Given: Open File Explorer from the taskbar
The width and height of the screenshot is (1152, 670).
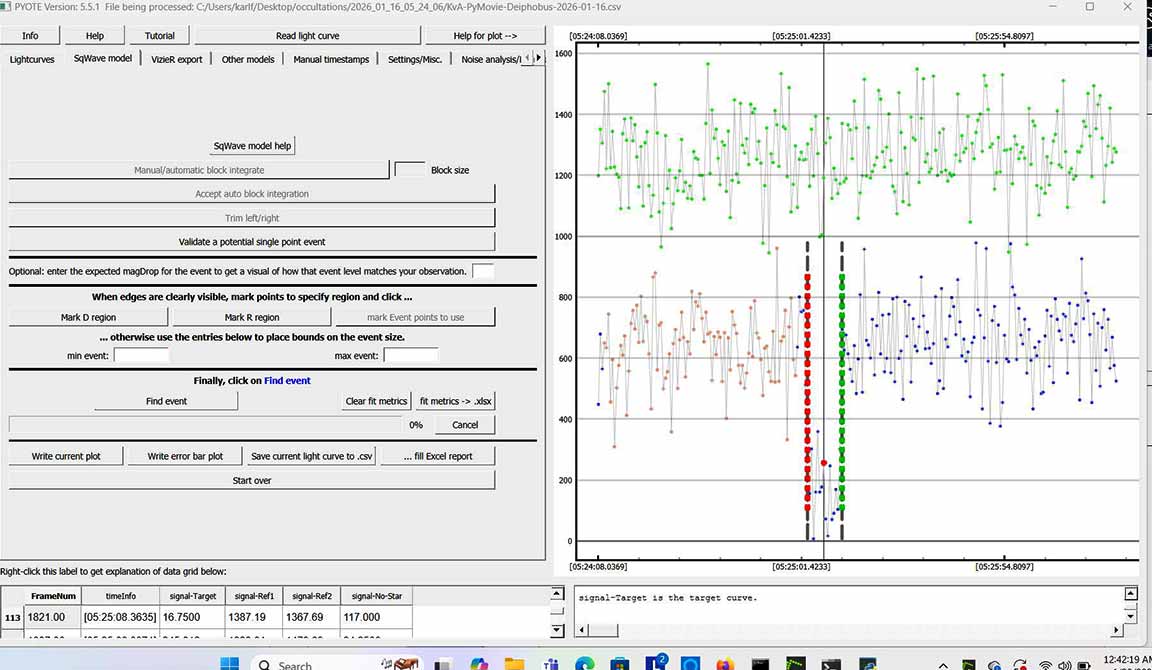Looking at the screenshot, I should tap(514, 664).
